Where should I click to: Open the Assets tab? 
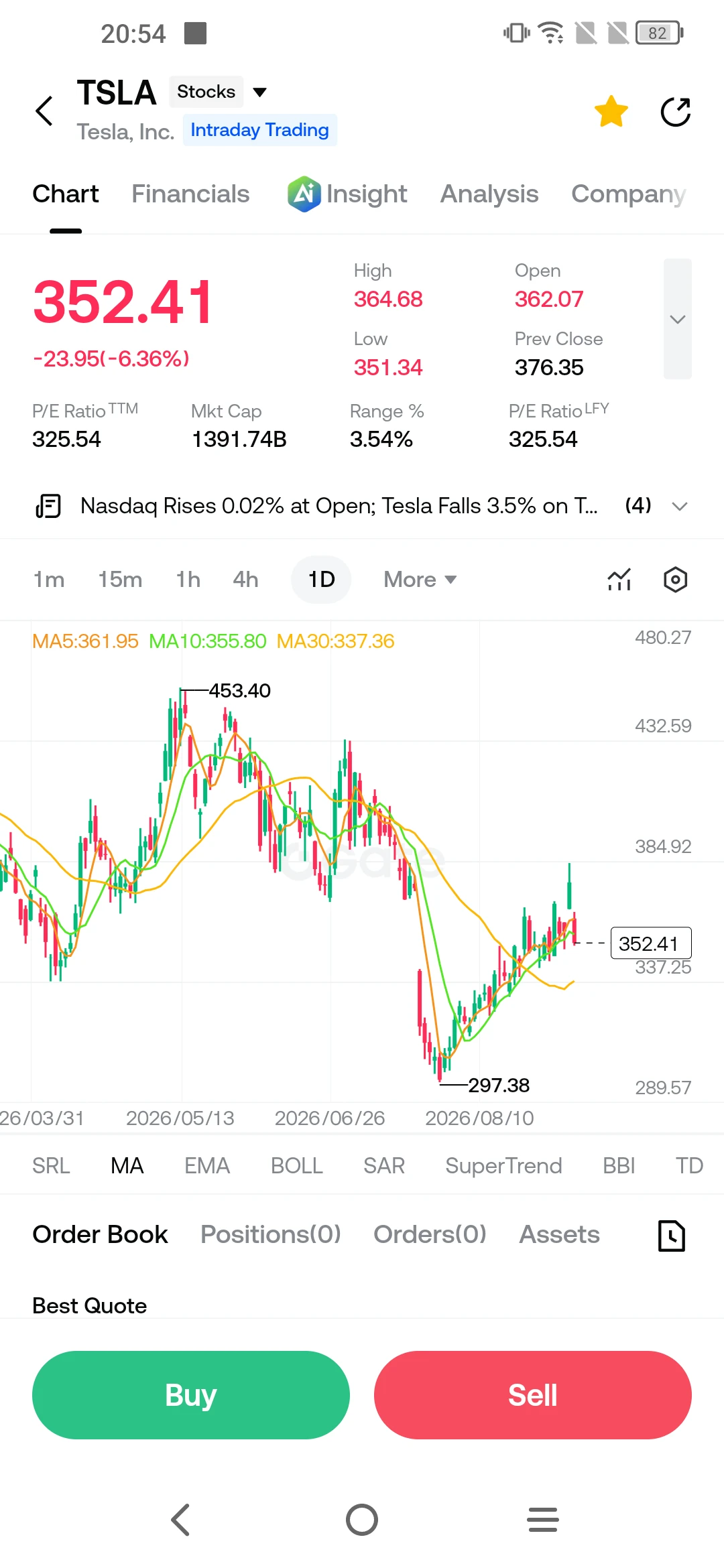(560, 1234)
